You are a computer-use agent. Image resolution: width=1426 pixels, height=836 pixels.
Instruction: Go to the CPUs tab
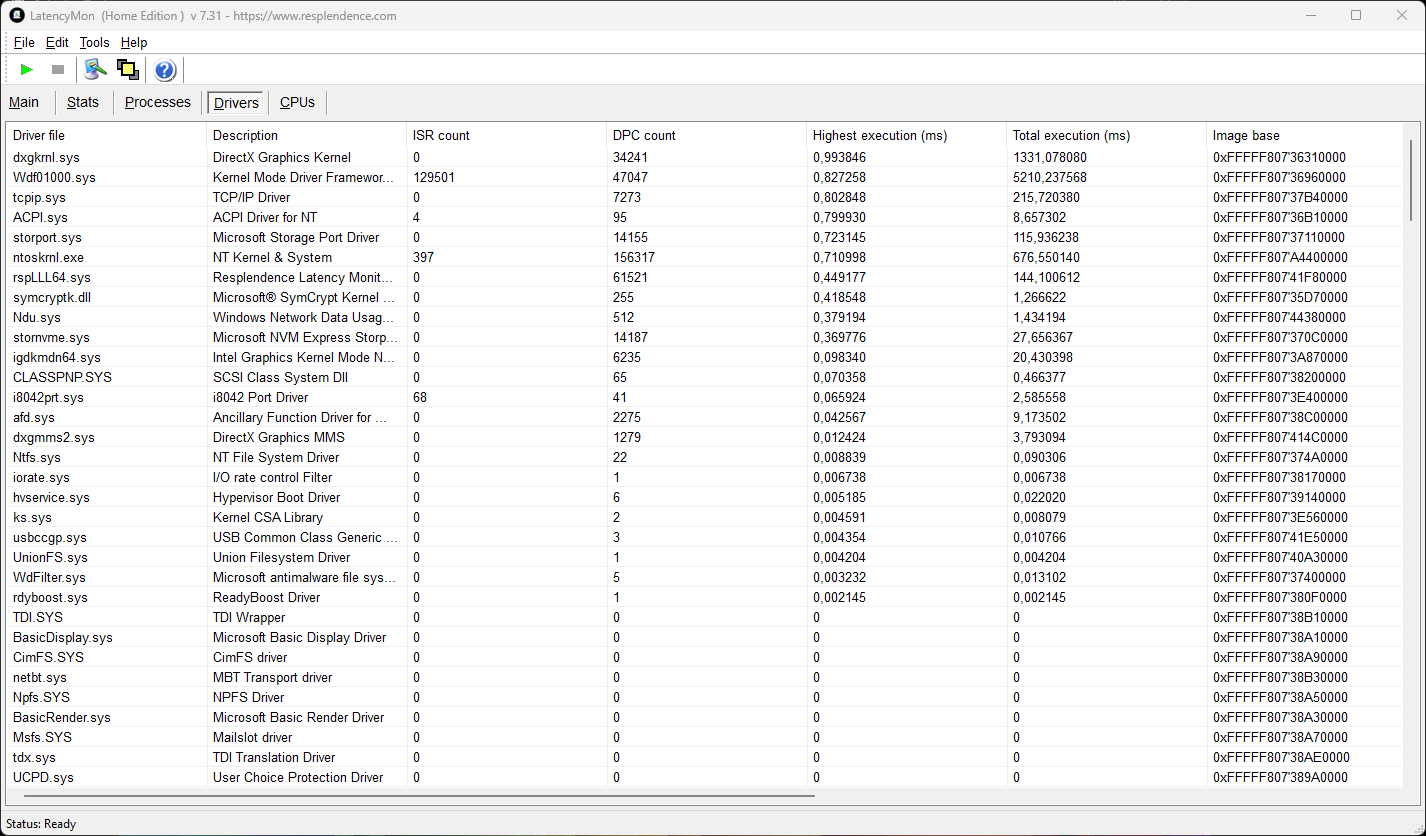pyautogui.click(x=297, y=102)
